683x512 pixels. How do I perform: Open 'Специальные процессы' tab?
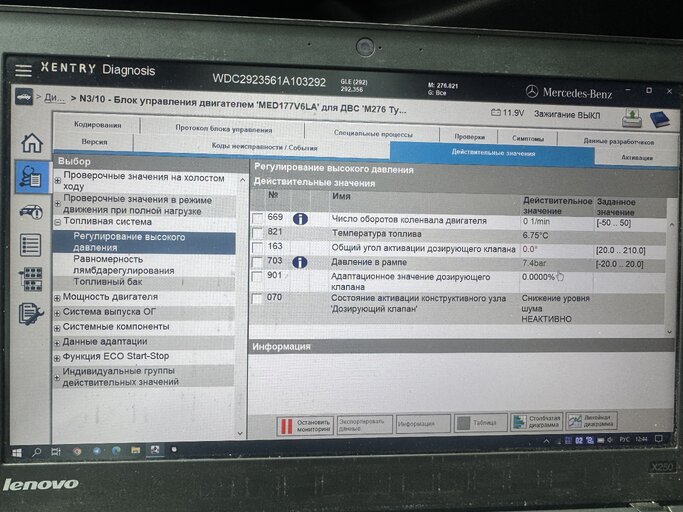tap(373, 133)
